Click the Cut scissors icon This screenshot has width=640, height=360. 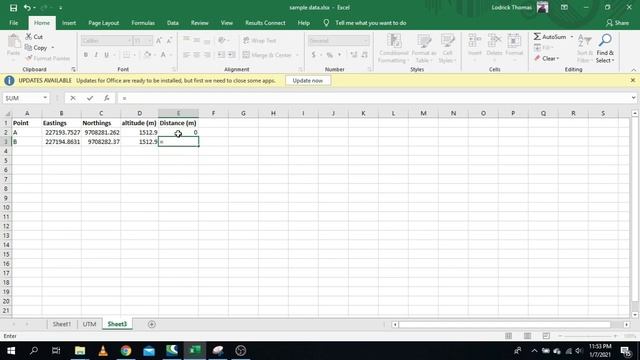pos(29,37)
